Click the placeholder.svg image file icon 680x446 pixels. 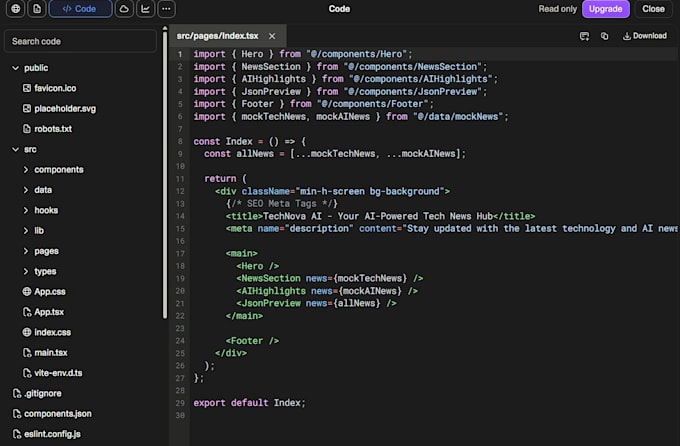click(27, 108)
